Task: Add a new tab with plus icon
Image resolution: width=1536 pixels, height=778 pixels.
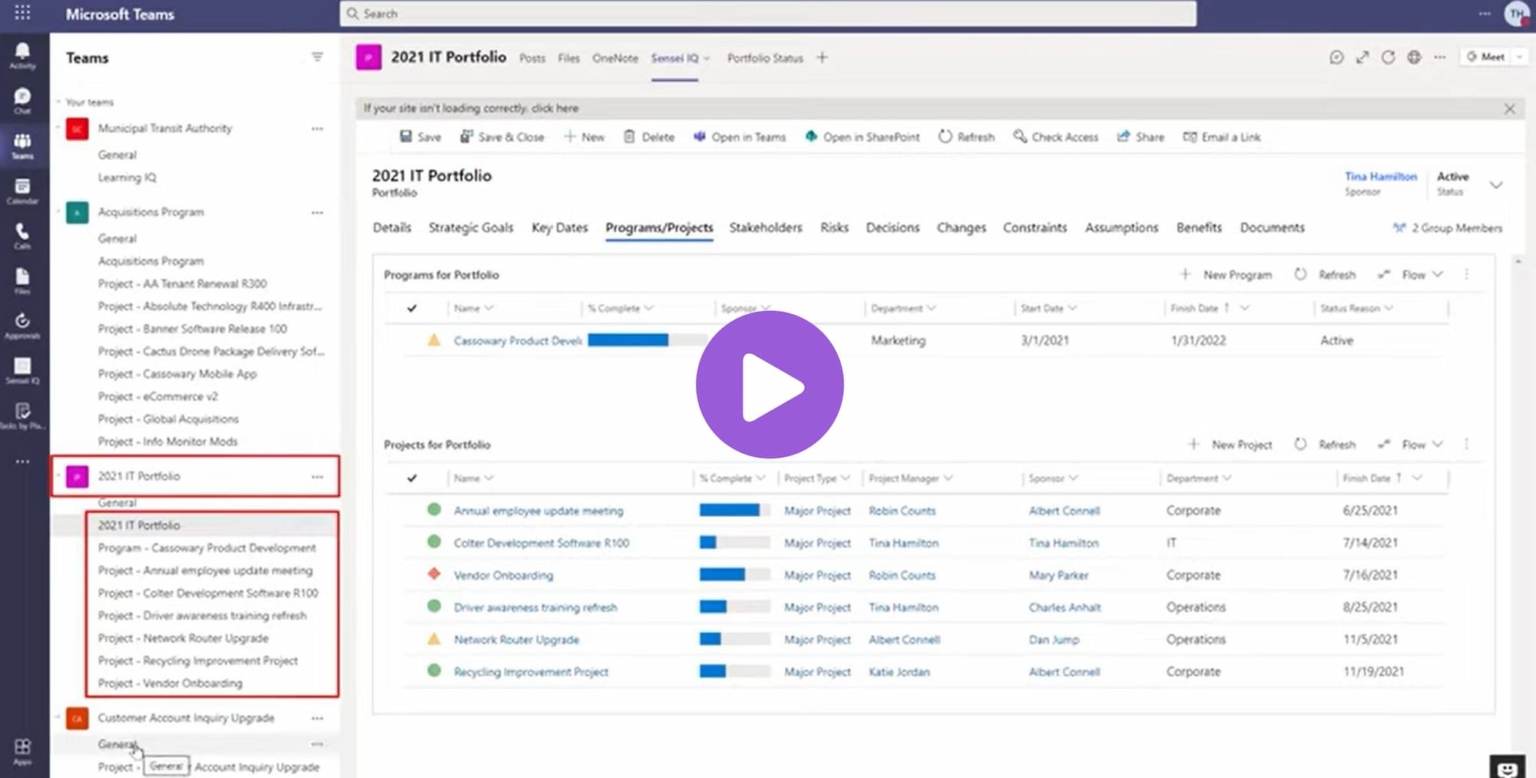Action: [x=822, y=57]
